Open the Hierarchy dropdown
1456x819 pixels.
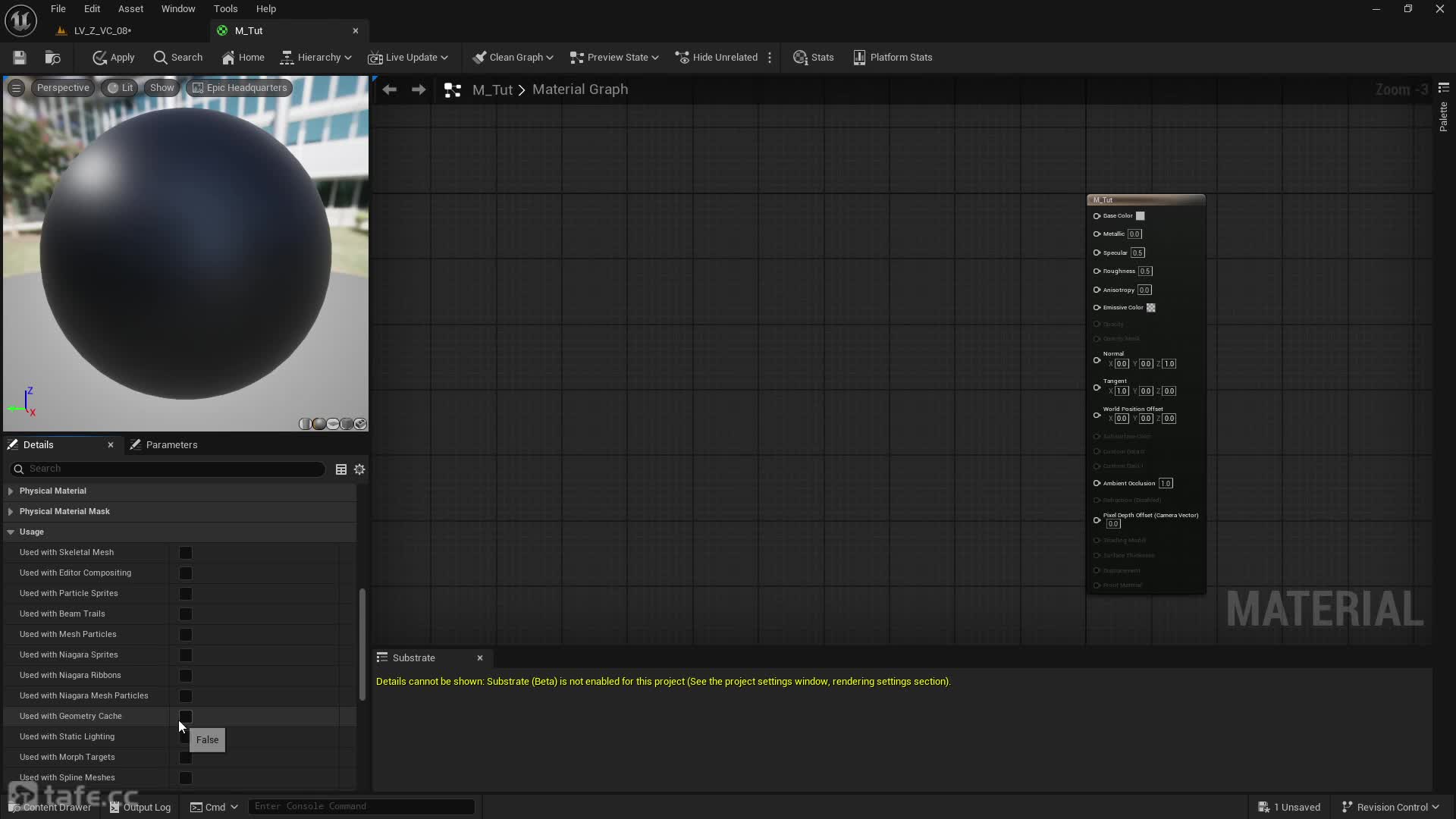click(x=316, y=58)
